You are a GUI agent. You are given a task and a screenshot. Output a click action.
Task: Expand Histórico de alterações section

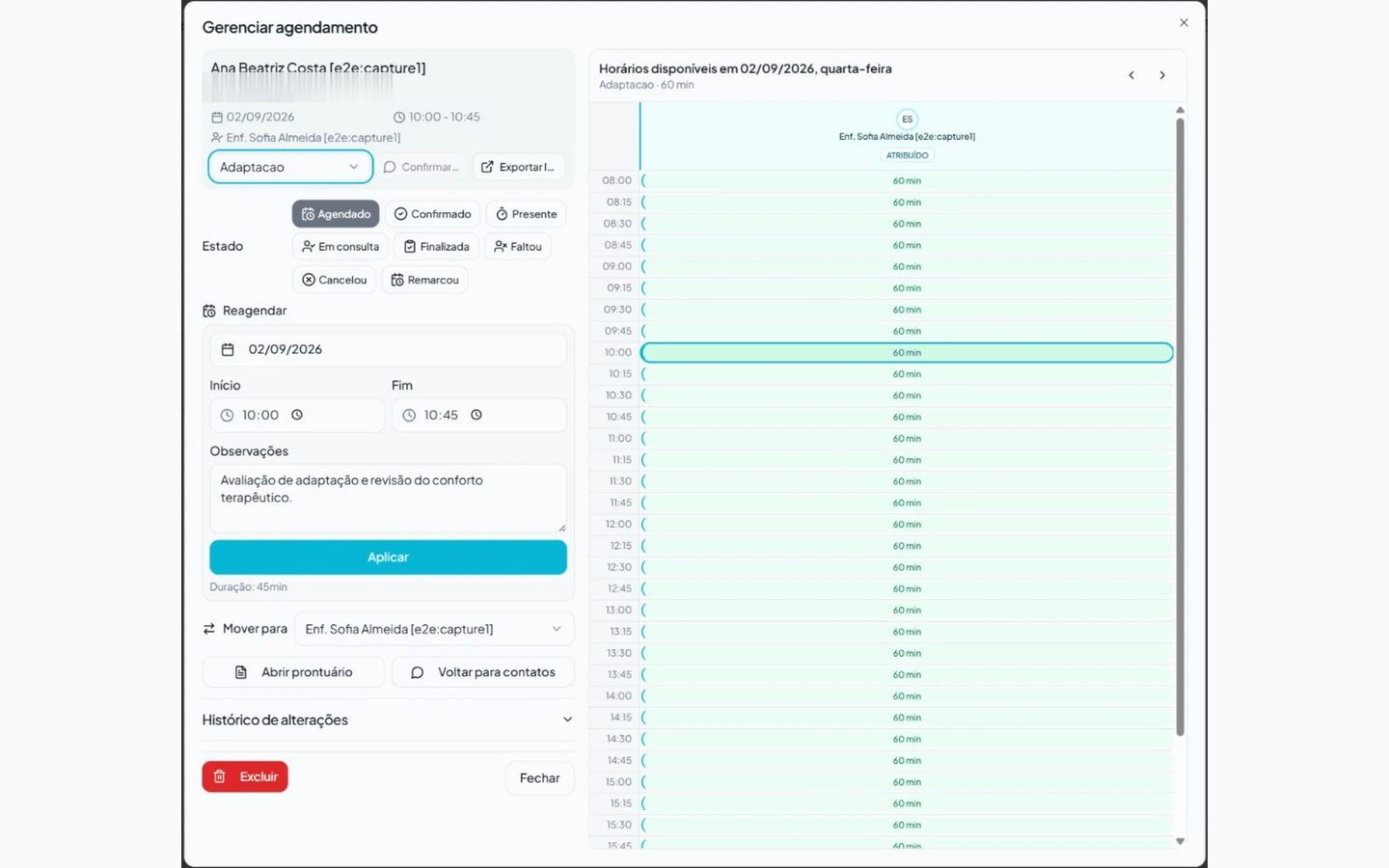point(388,719)
